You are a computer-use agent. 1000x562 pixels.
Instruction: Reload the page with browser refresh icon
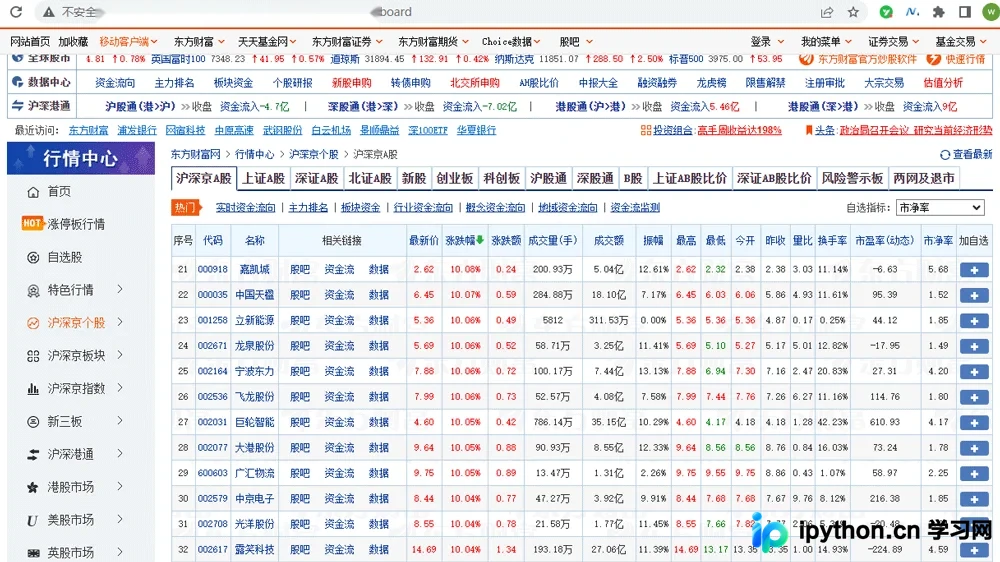[x=16, y=11]
